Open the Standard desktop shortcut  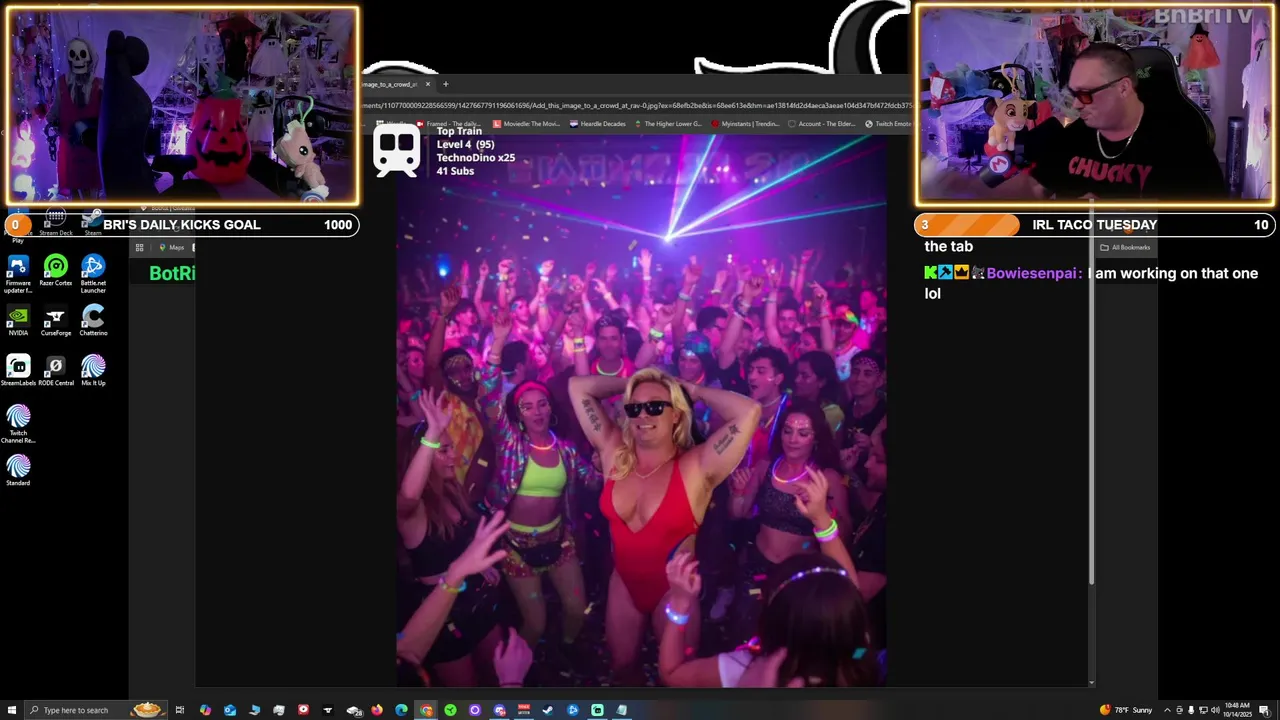pos(18,471)
